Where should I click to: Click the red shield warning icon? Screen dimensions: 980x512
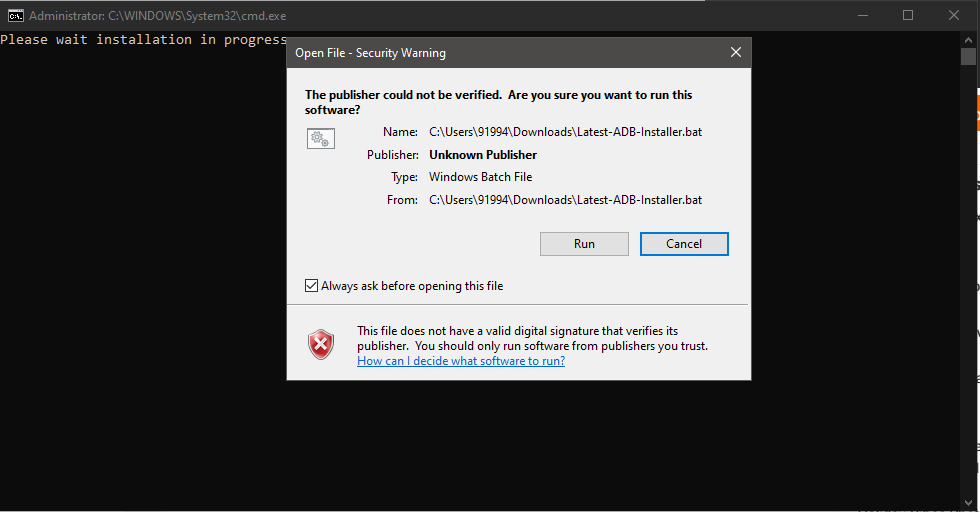(x=320, y=345)
